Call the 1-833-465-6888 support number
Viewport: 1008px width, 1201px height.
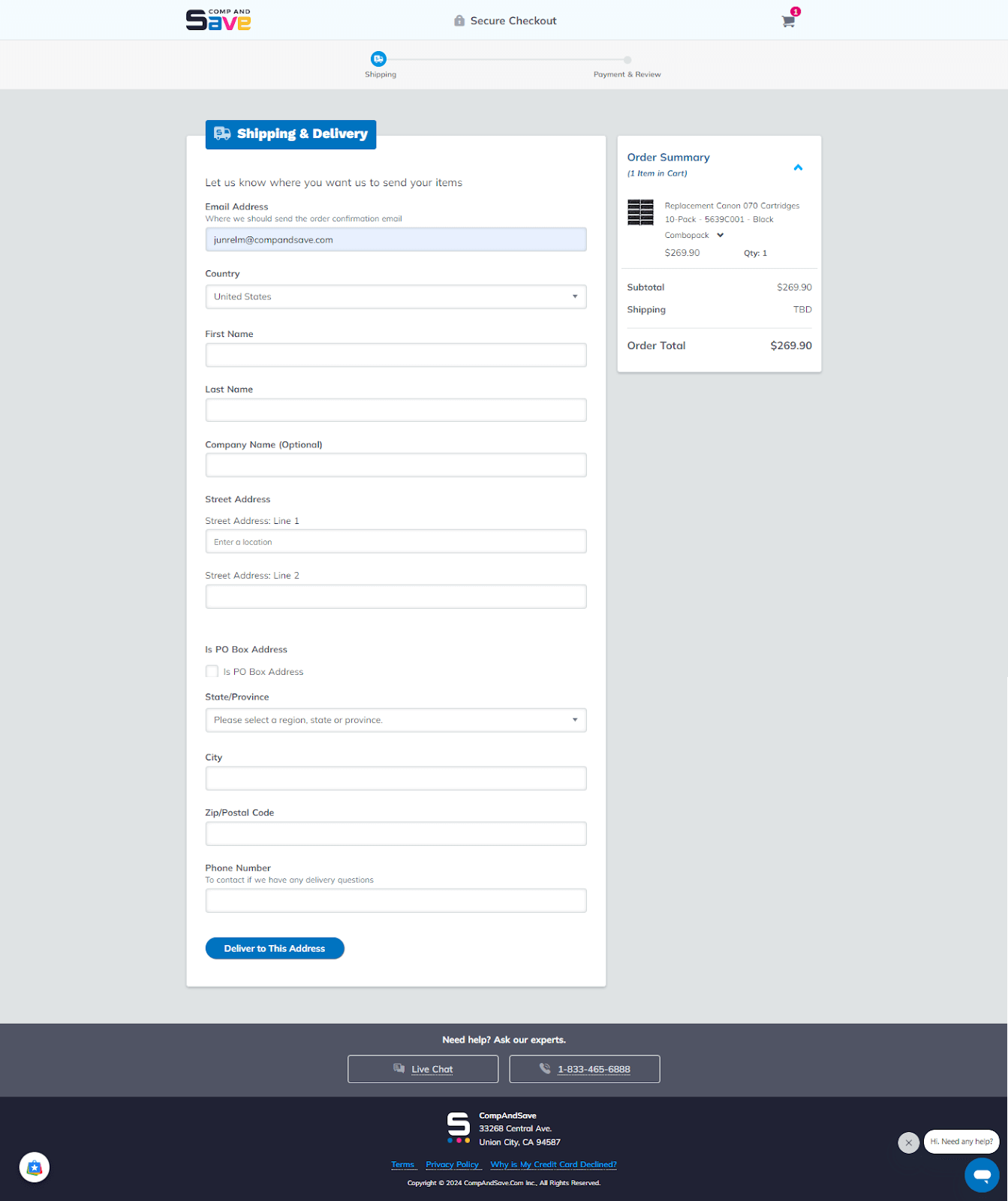click(584, 1069)
